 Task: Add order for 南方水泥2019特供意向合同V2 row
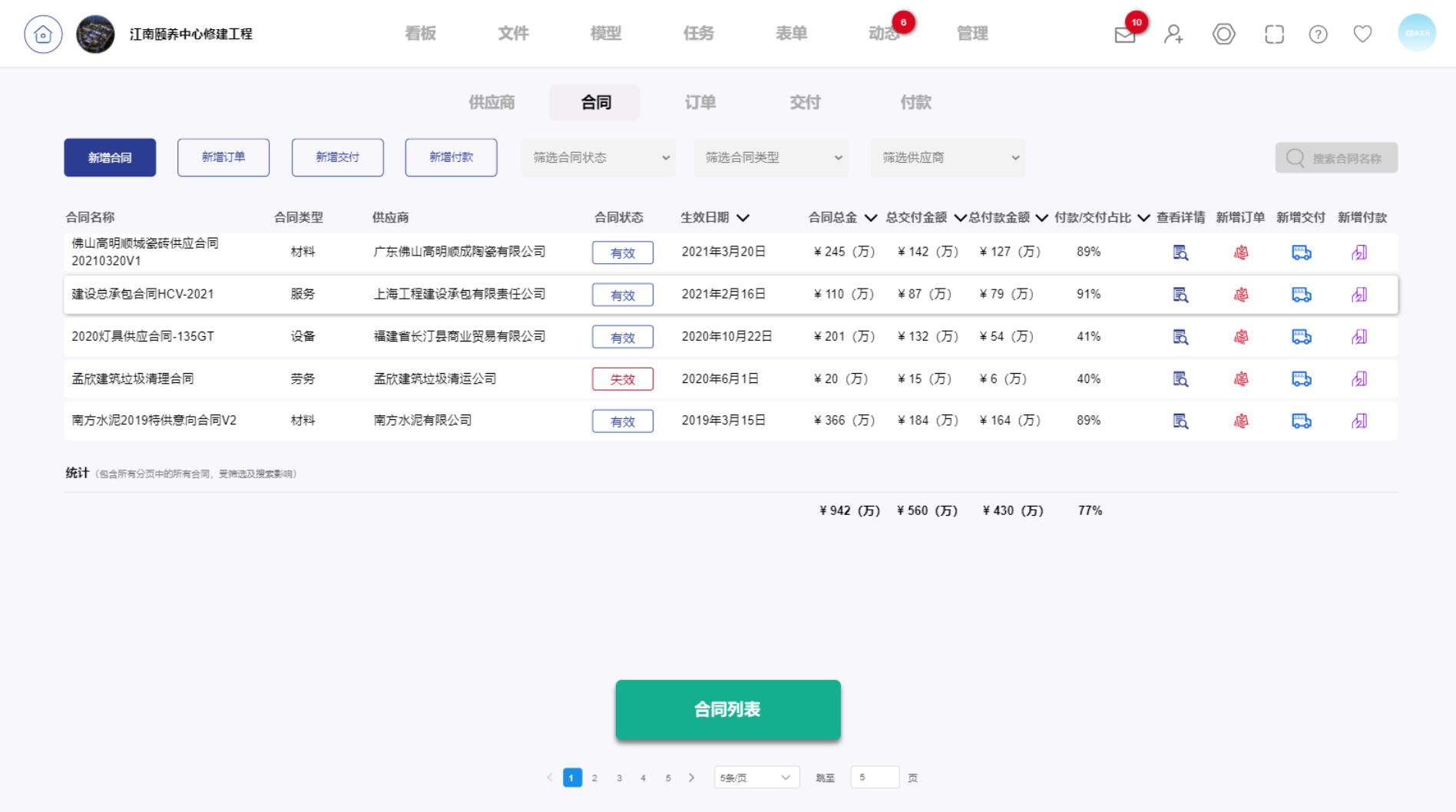1241,421
